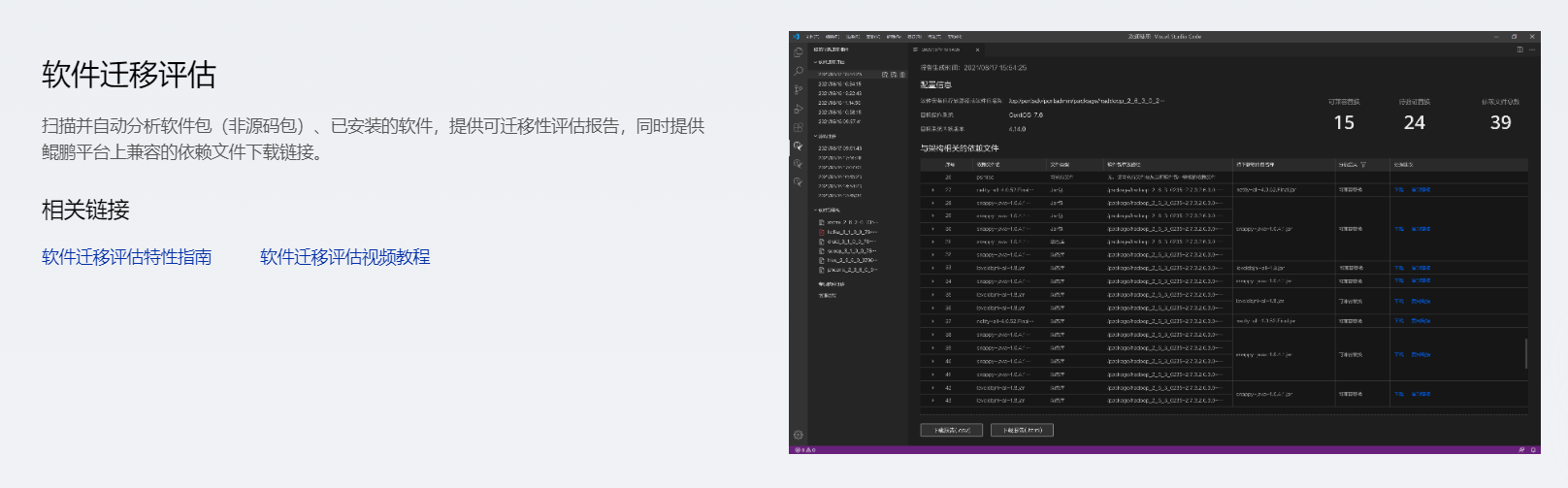The width and height of the screenshot is (1568, 488).
Task: Close the open report editor tab
Action: pyautogui.click(x=977, y=49)
